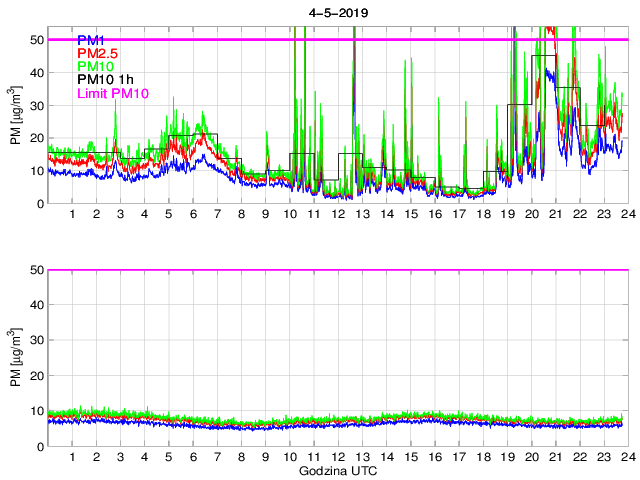Click the magenta limit line in lower chart
The image size is (640, 480).
coord(336,270)
